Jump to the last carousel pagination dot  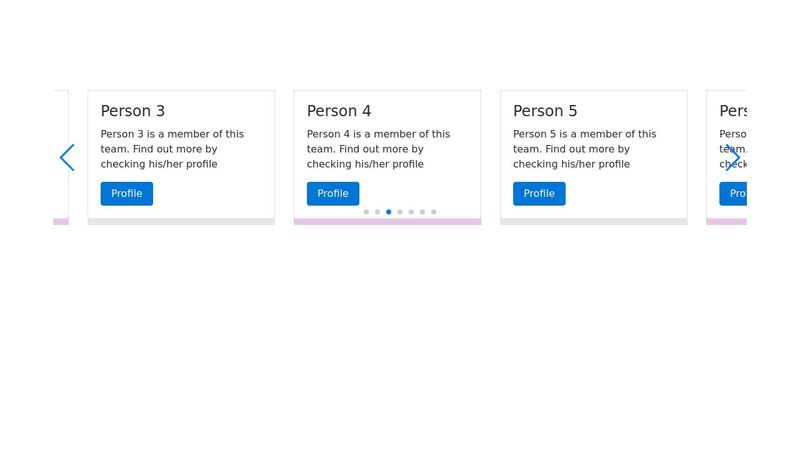pyautogui.click(x=434, y=212)
